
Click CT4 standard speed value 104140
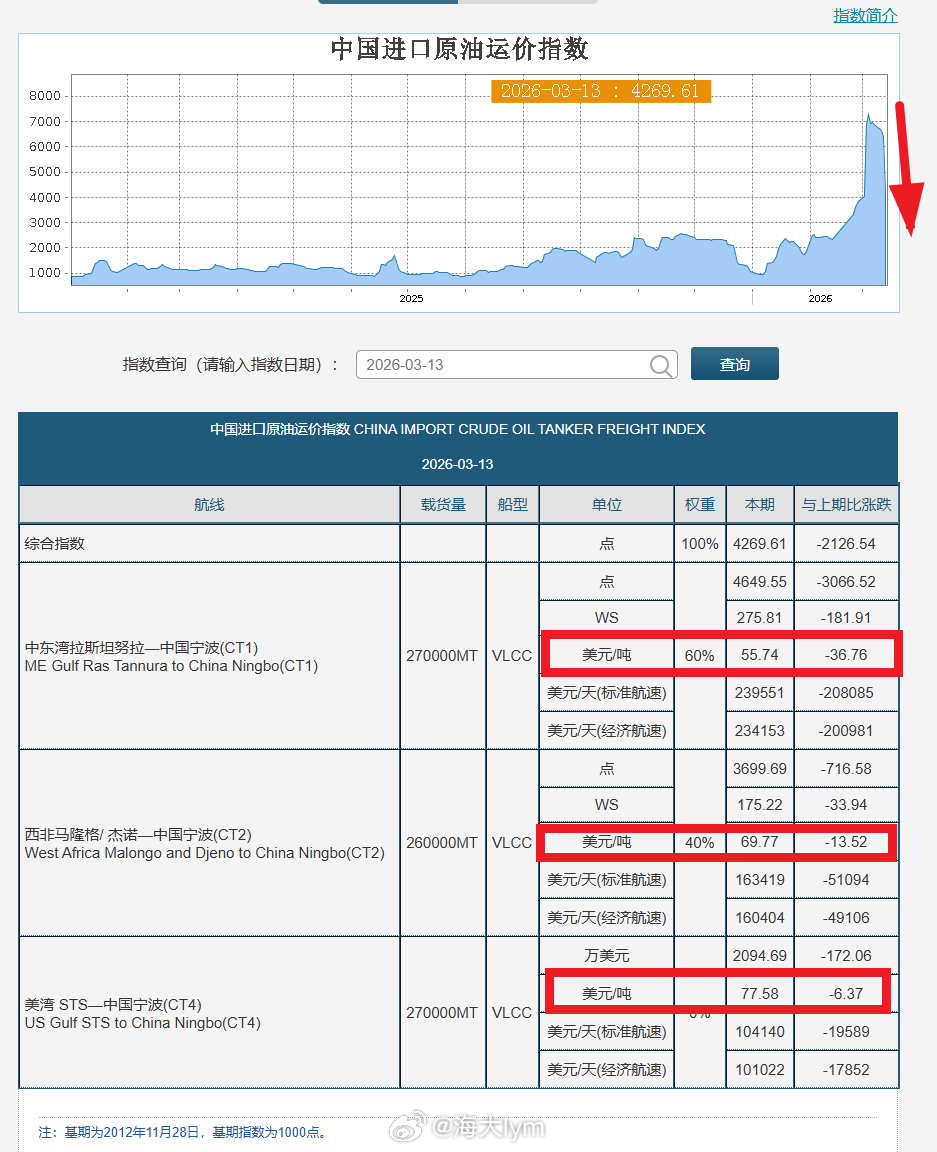(x=759, y=1032)
